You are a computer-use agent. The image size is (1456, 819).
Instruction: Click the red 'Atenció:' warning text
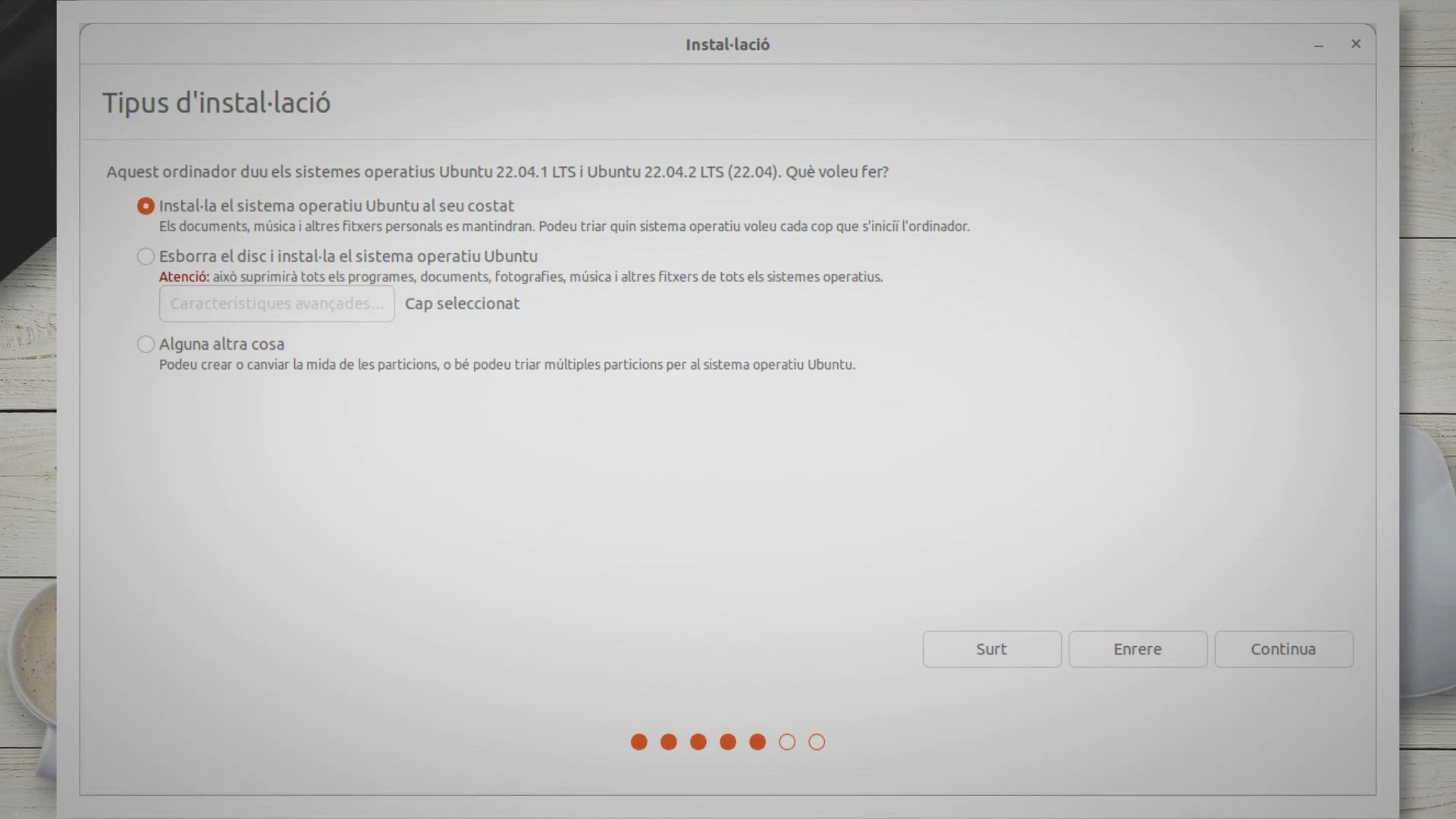(184, 277)
